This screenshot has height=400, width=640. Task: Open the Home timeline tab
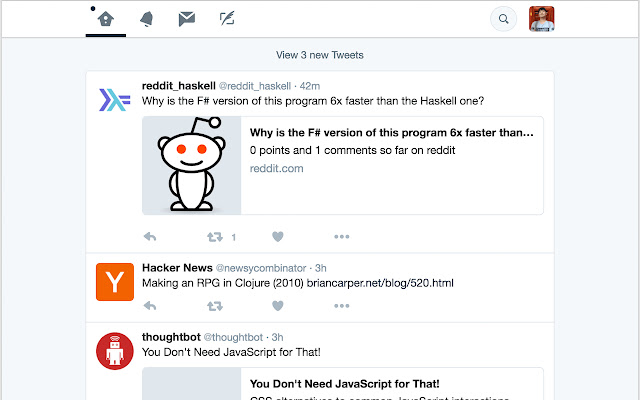106,18
